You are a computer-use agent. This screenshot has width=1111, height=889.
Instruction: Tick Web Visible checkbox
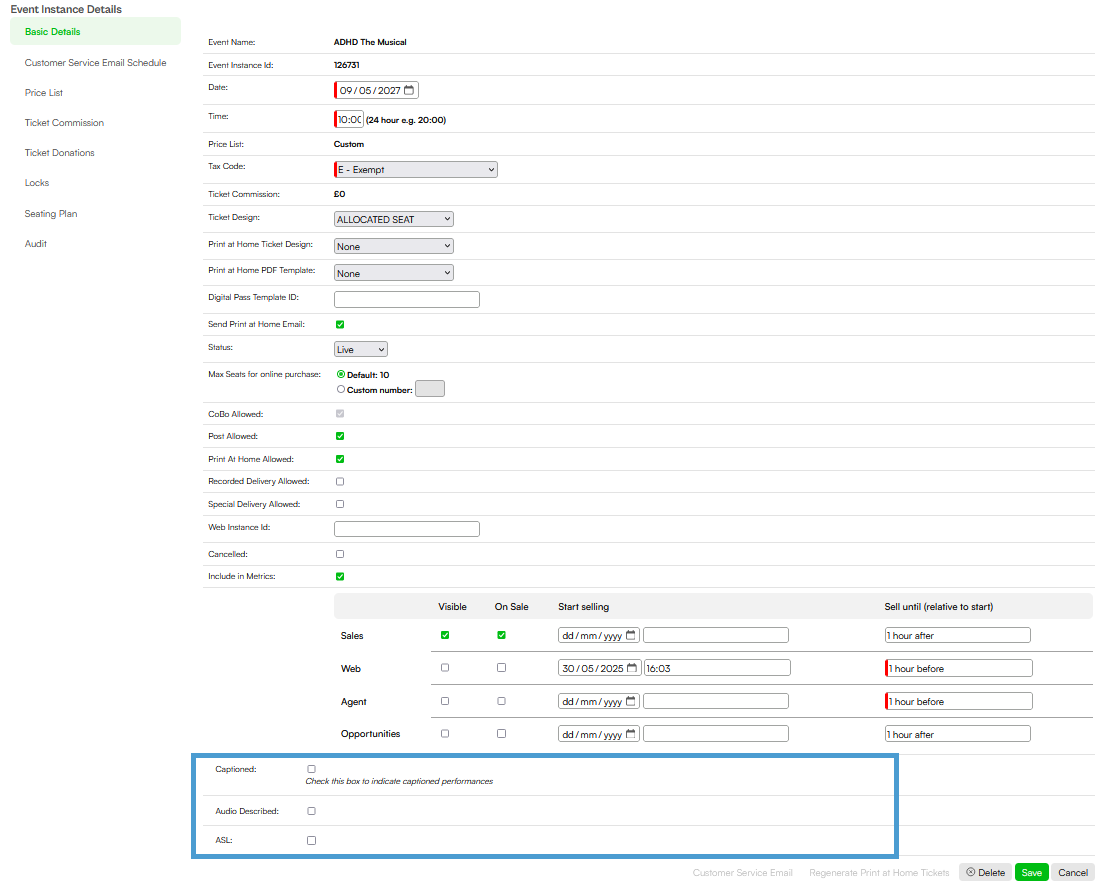(x=445, y=667)
